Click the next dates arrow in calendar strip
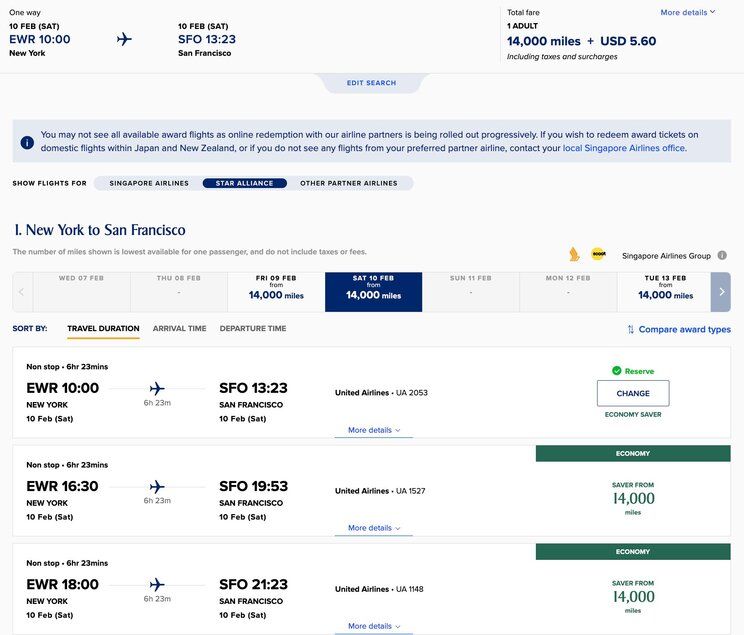Image resolution: width=744 pixels, height=635 pixels. pyautogui.click(x=720, y=292)
